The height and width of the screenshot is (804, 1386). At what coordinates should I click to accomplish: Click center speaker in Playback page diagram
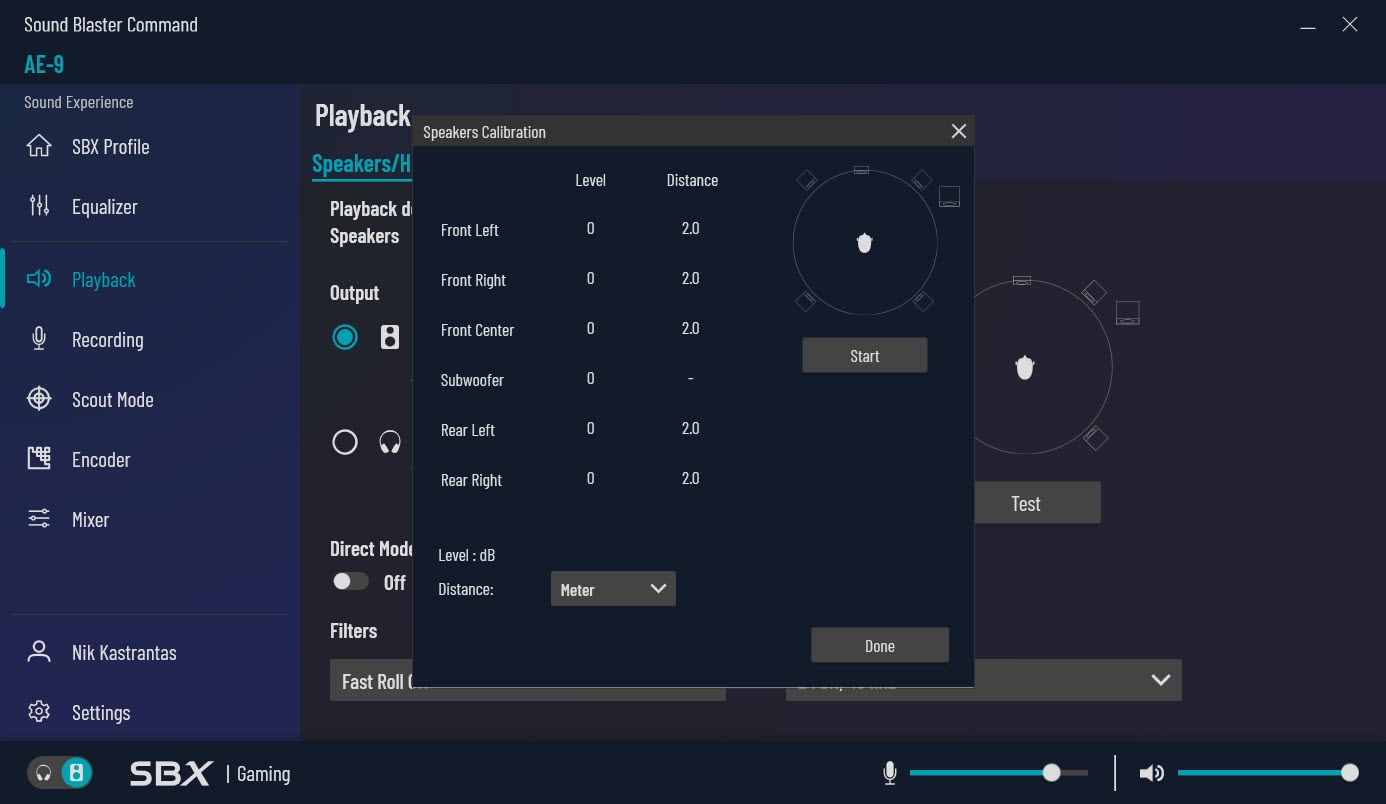pos(1021,280)
